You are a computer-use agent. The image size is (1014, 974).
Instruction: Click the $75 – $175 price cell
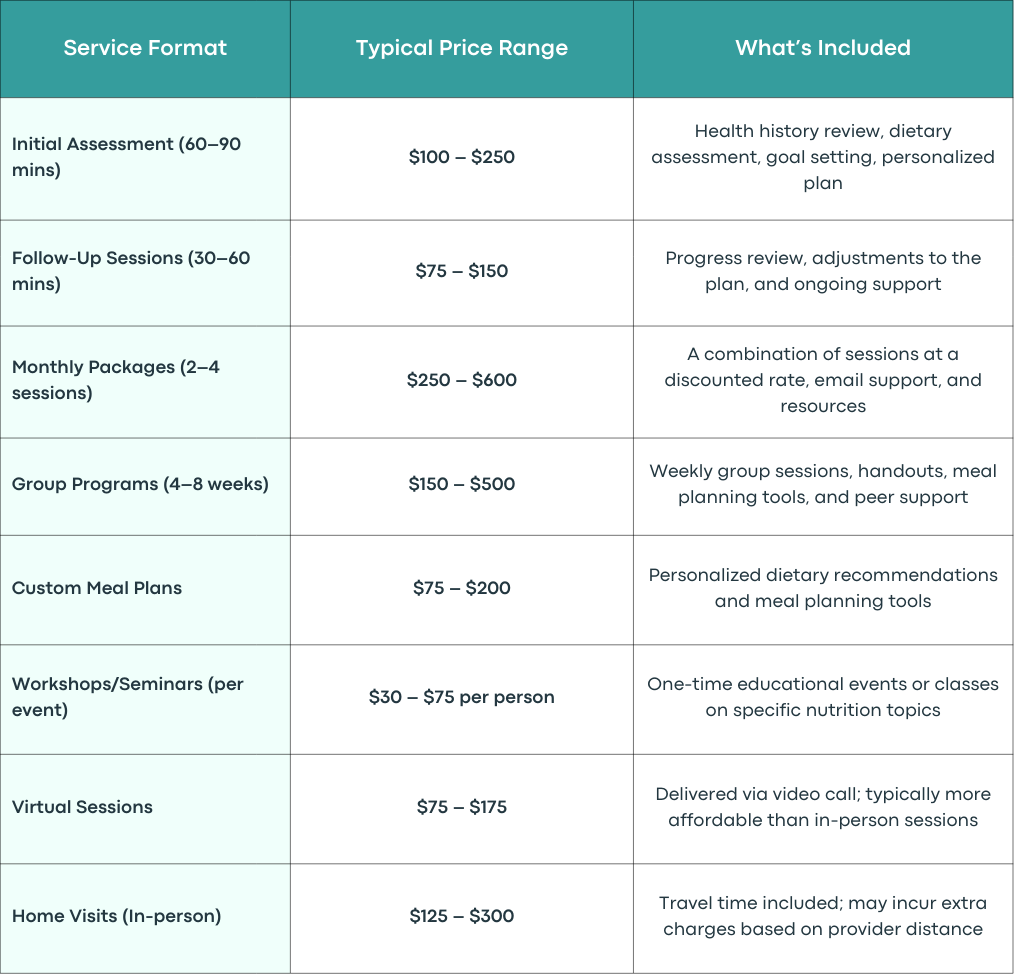(461, 807)
